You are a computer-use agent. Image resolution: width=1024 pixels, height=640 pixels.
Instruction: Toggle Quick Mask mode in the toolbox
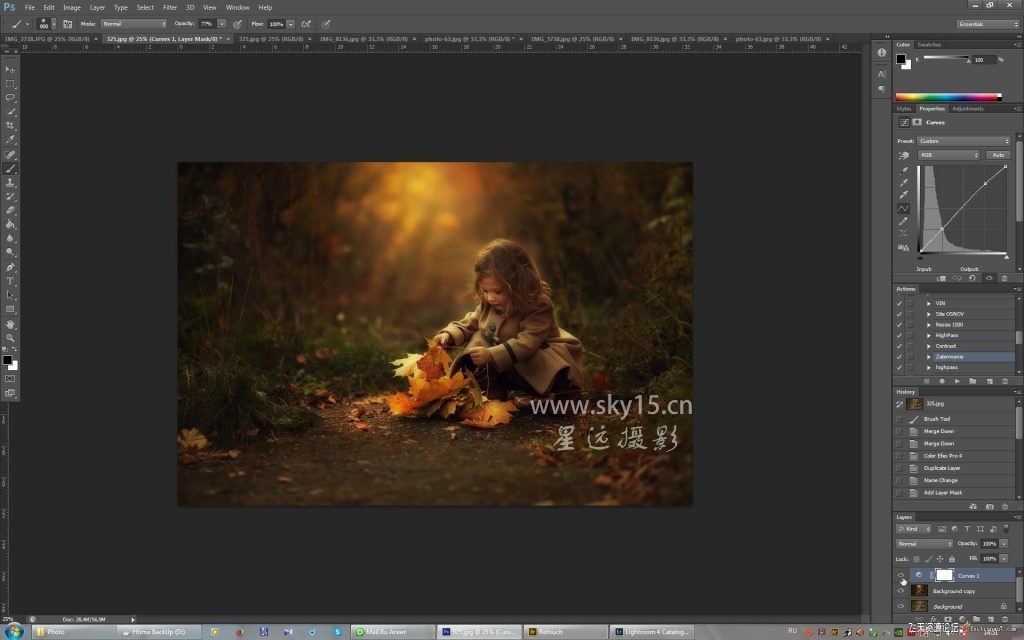pyautogui.click(x=10, y=379)
